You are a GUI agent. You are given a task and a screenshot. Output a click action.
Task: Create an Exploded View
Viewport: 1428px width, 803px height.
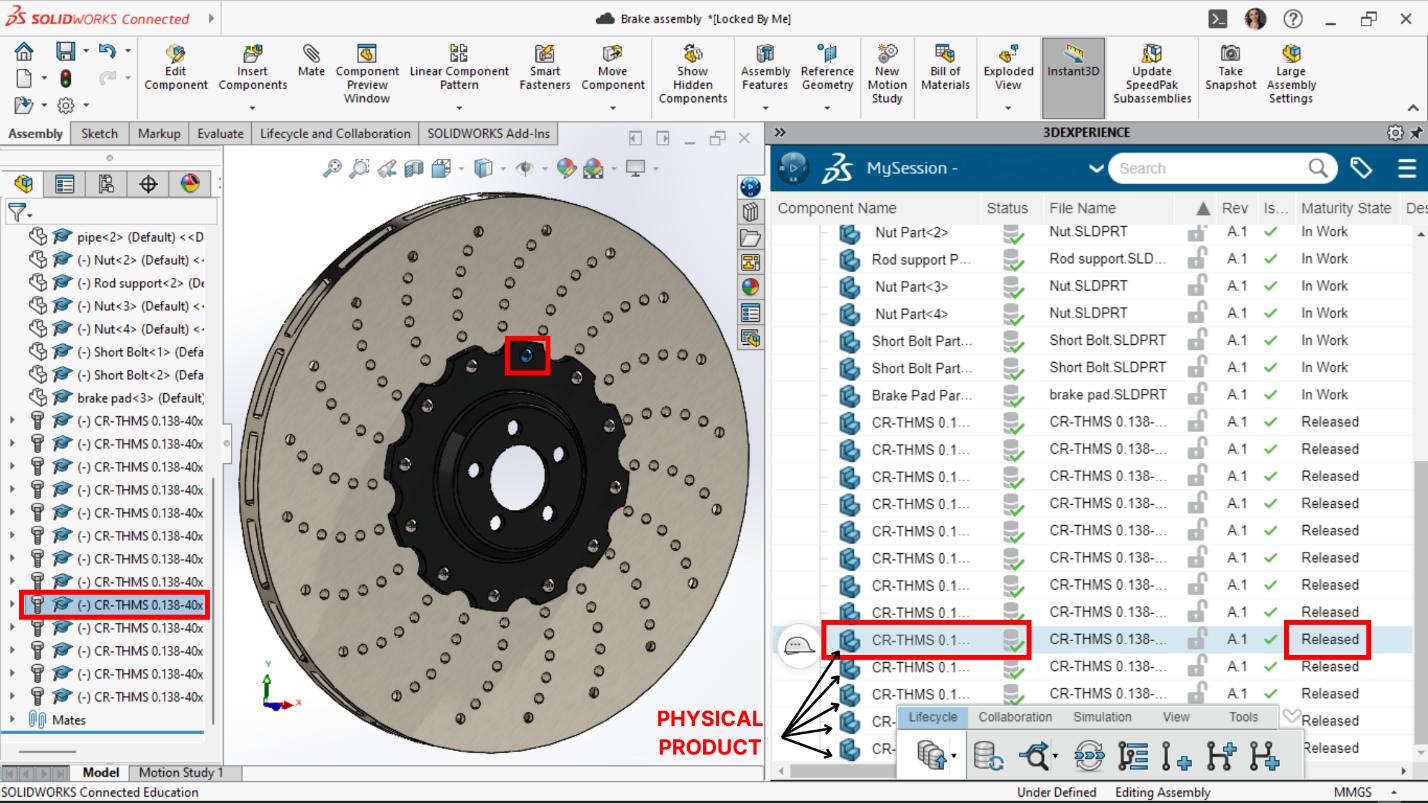point(1008,68)
